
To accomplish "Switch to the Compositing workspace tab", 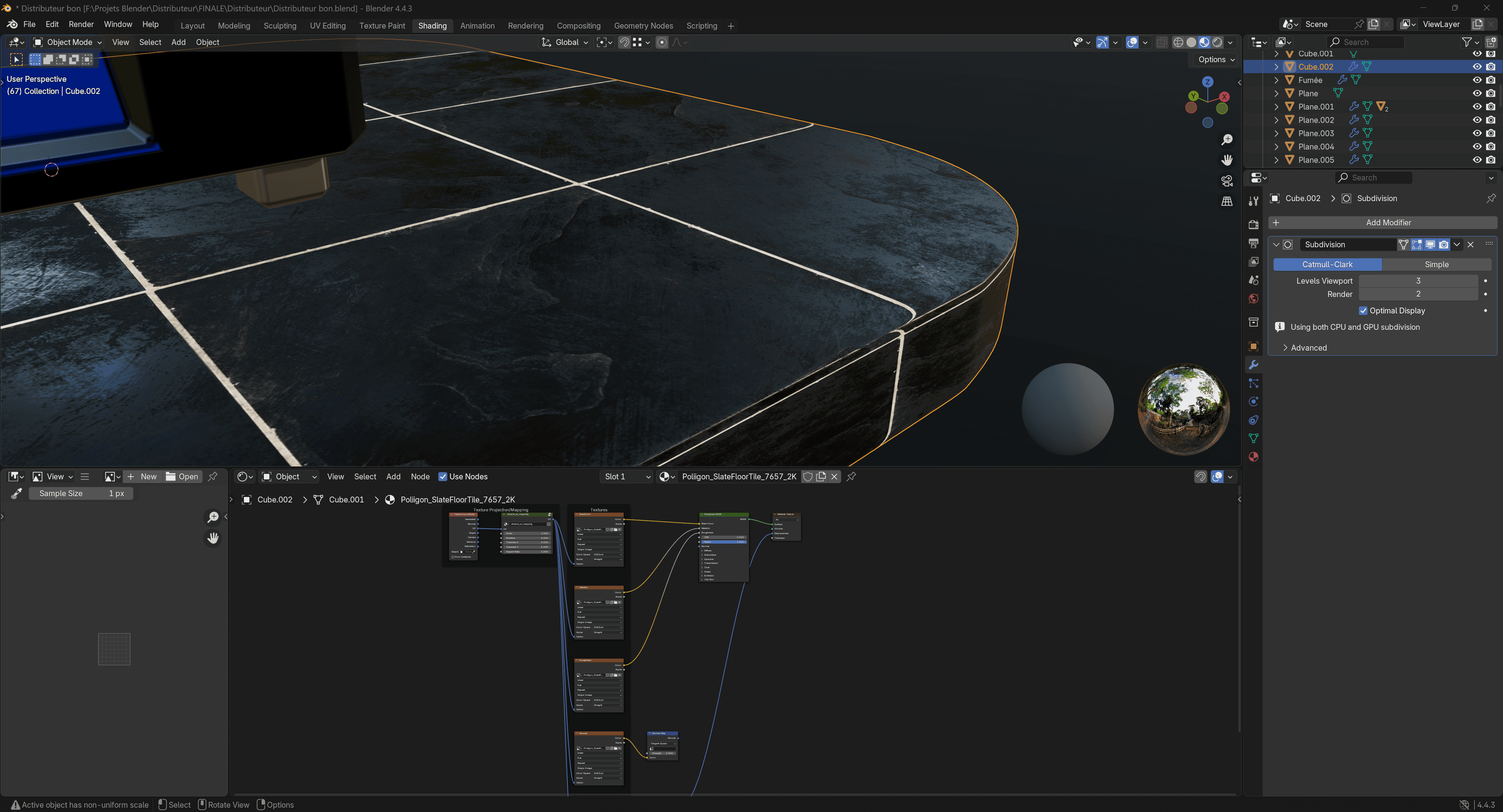I will click(x=578, y=26).
